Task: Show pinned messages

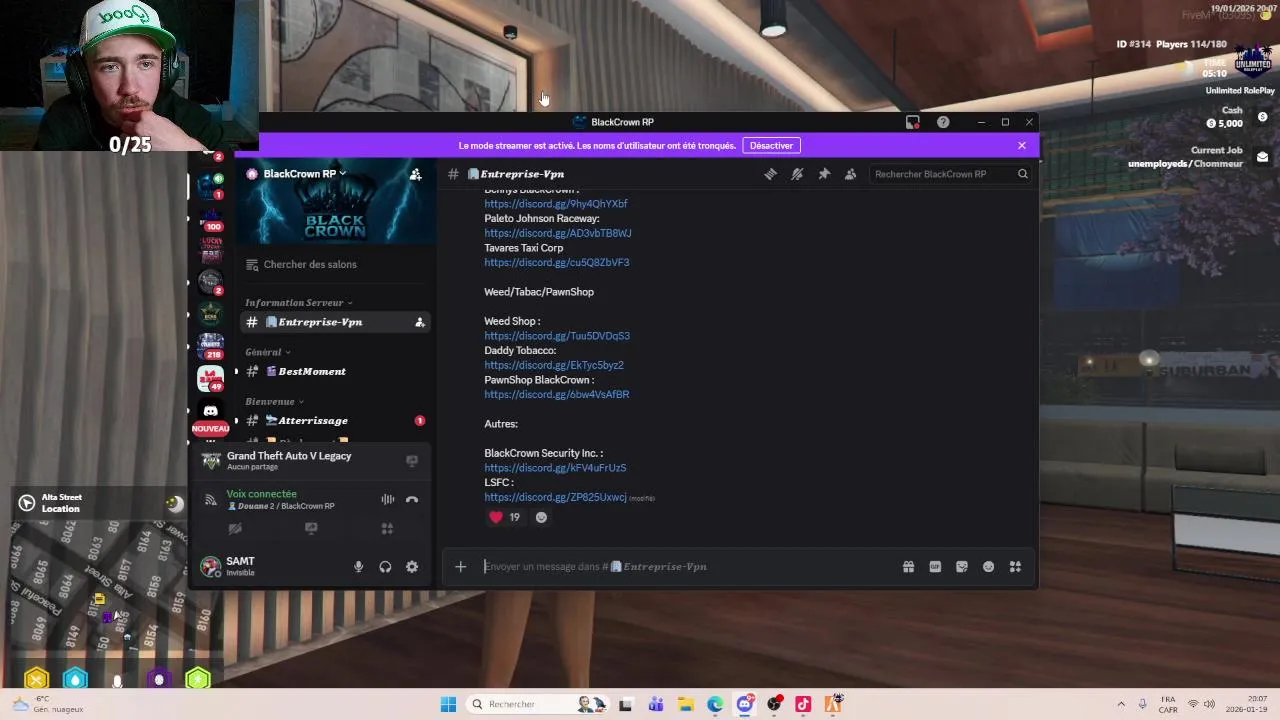Action: click(824, 174)
